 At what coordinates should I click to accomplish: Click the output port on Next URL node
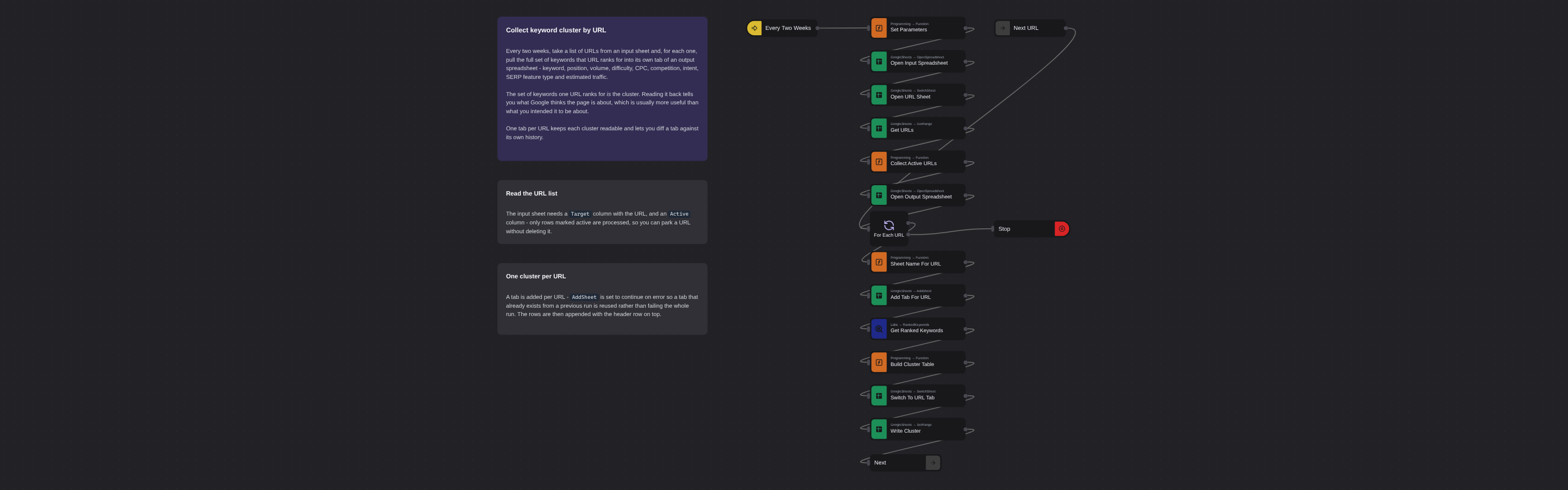pyautogui.click(x=1065, y=28)
